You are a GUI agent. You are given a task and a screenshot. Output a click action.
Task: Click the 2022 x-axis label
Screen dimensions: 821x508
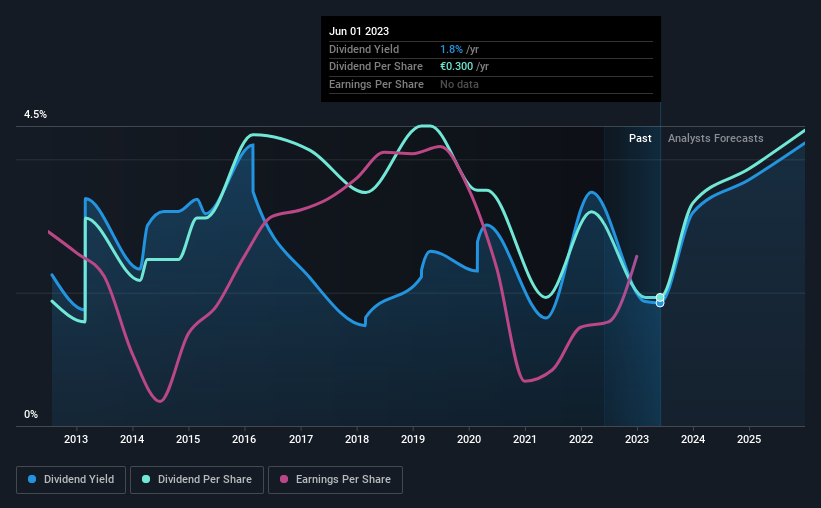coord(581,439)
